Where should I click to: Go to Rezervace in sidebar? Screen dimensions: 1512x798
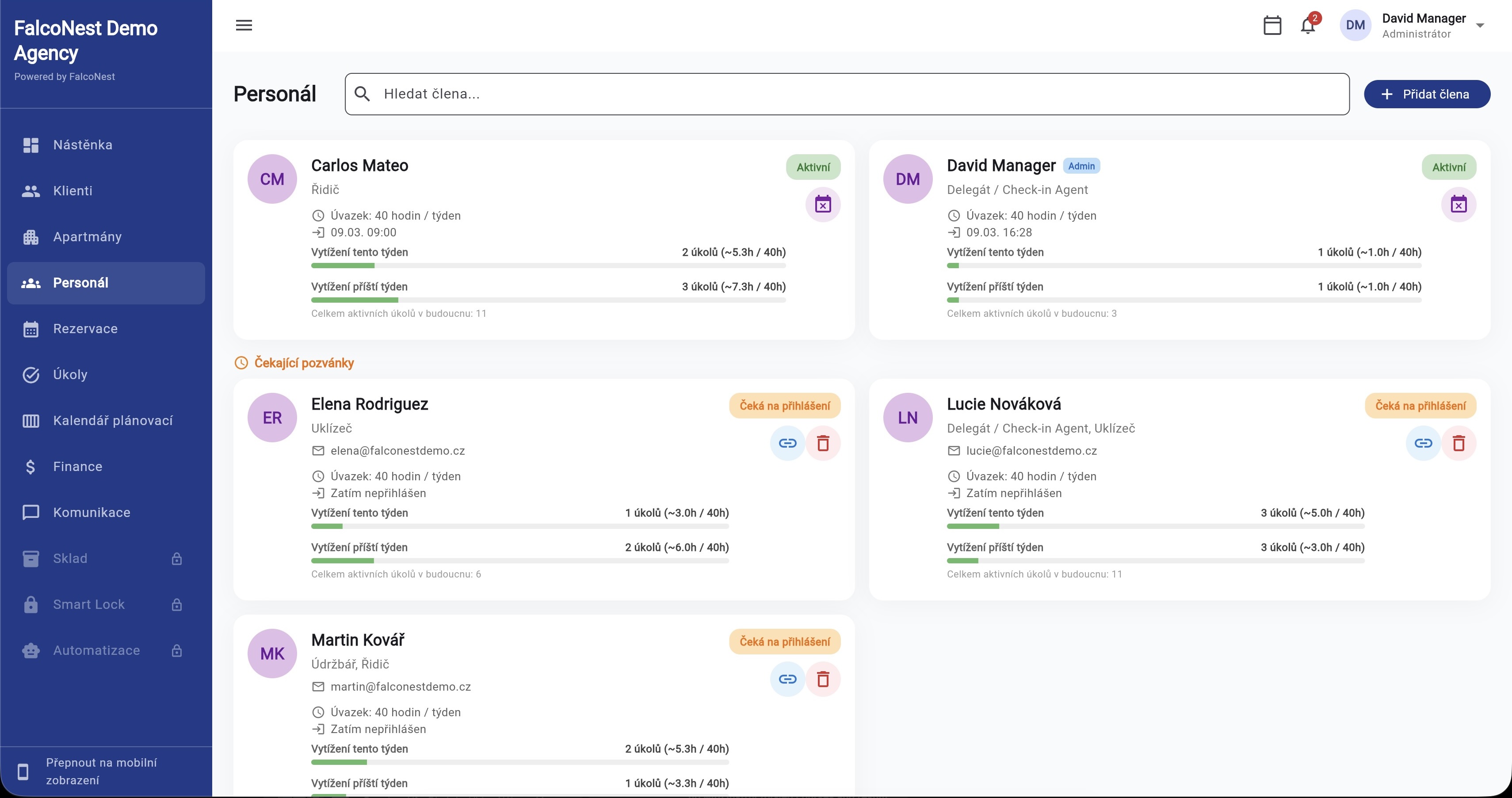tap(85, 329)
